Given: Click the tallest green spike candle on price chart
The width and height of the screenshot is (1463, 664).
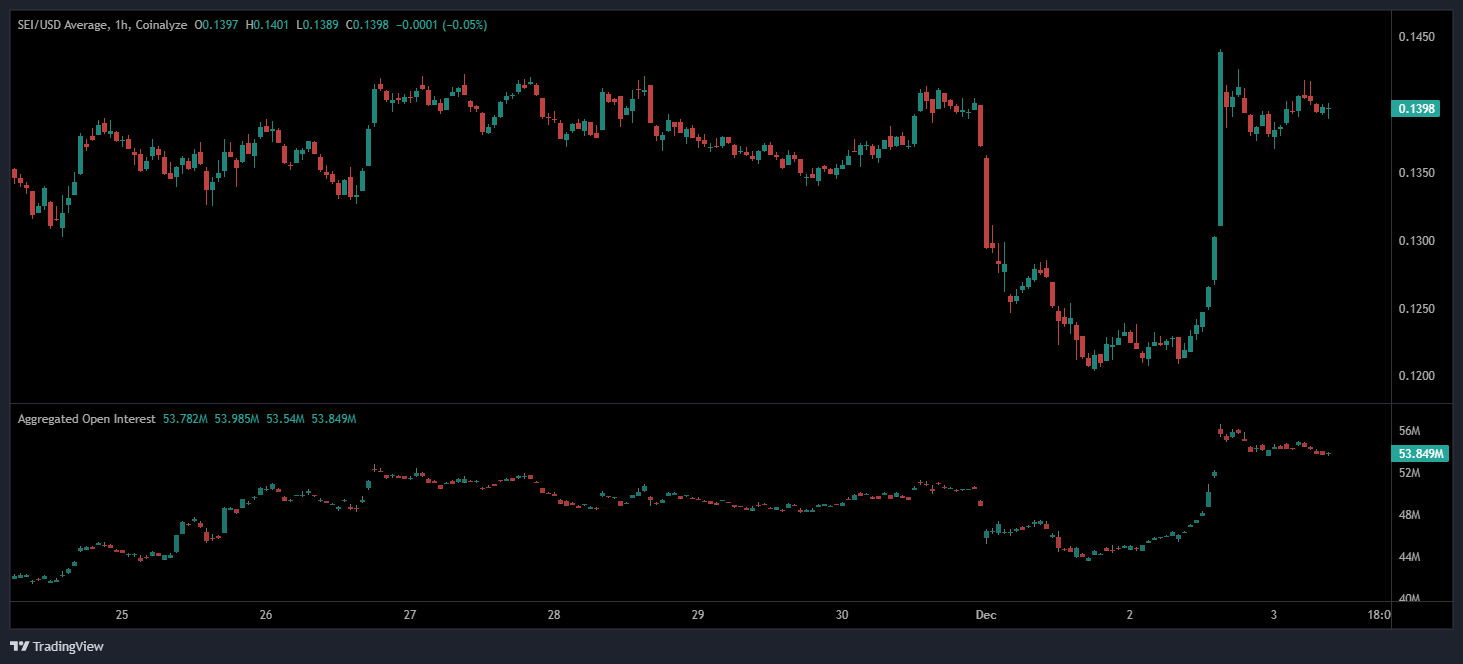Looking at the screenshot, I should point(1220,140).
